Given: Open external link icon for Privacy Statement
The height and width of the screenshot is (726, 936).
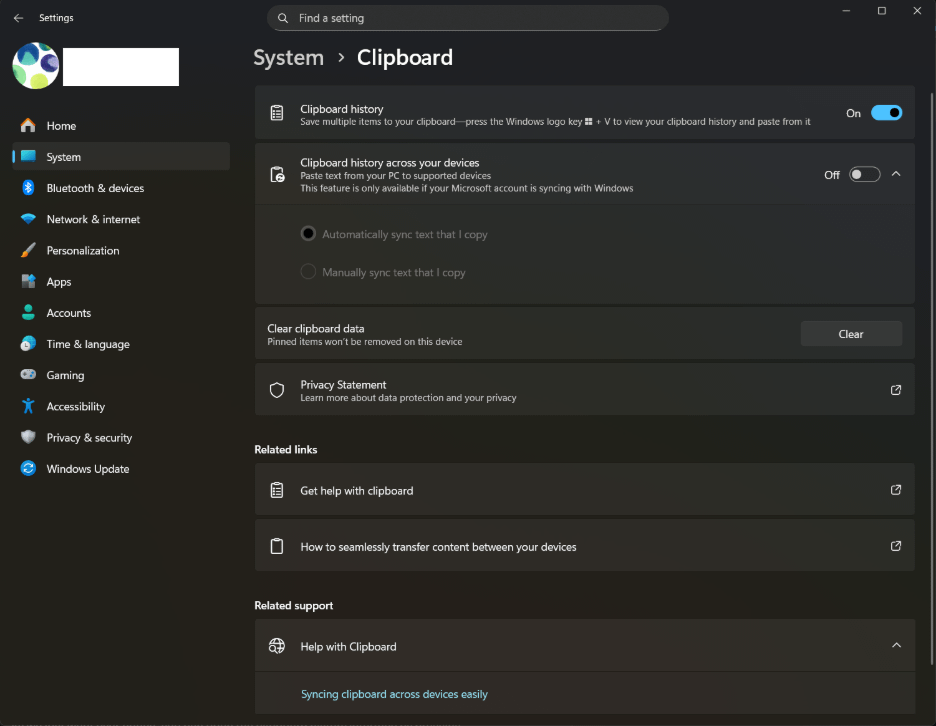Looking at the screenshot, I should pos(895,390).
